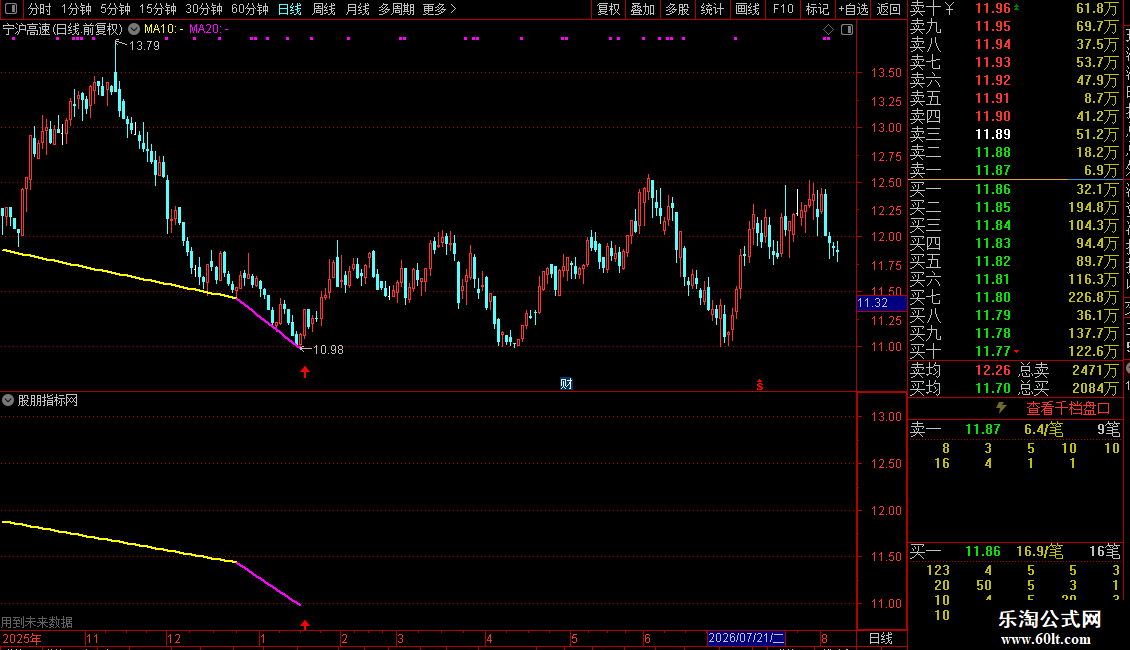The width and height of the screenshot is (1130, 650).
Task: Switch to 月线 monthly chart
Action: [357, 9]
